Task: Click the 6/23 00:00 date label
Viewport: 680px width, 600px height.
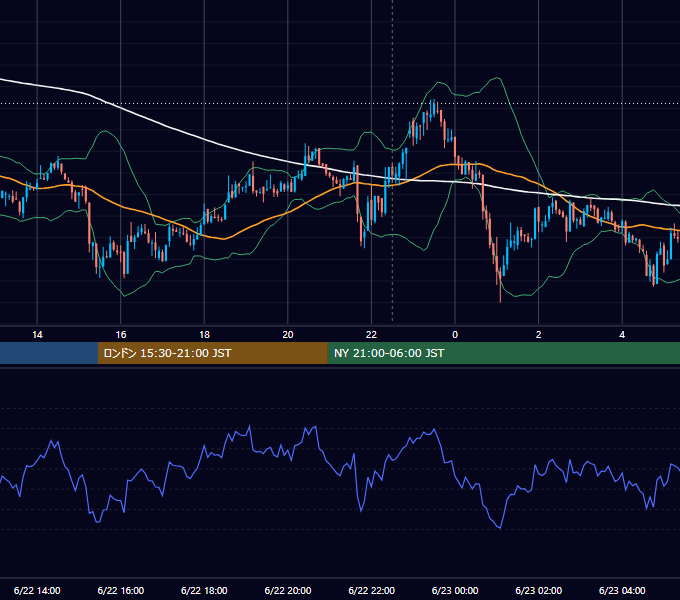Action: [455, 590]
